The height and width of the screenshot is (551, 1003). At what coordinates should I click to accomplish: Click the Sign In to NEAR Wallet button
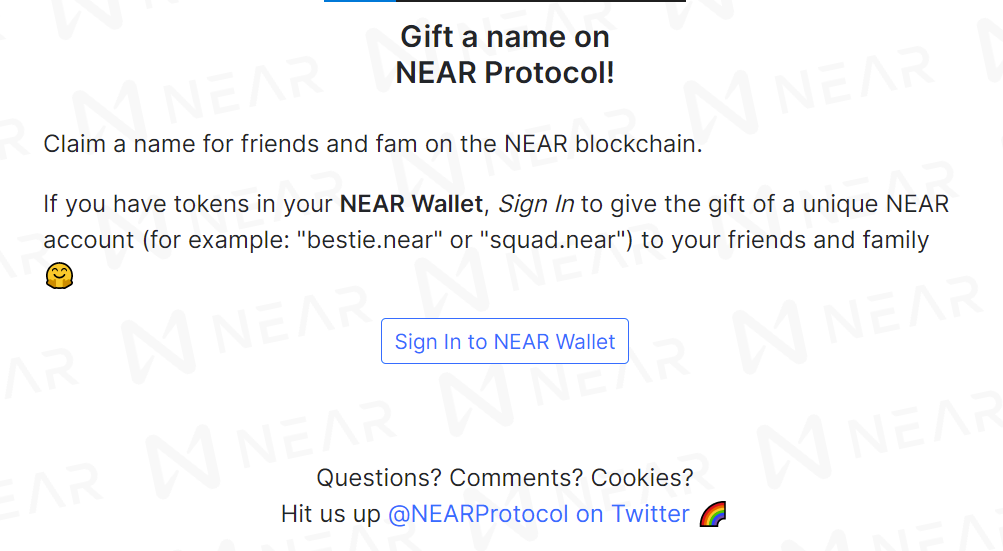tap(505, 341)
